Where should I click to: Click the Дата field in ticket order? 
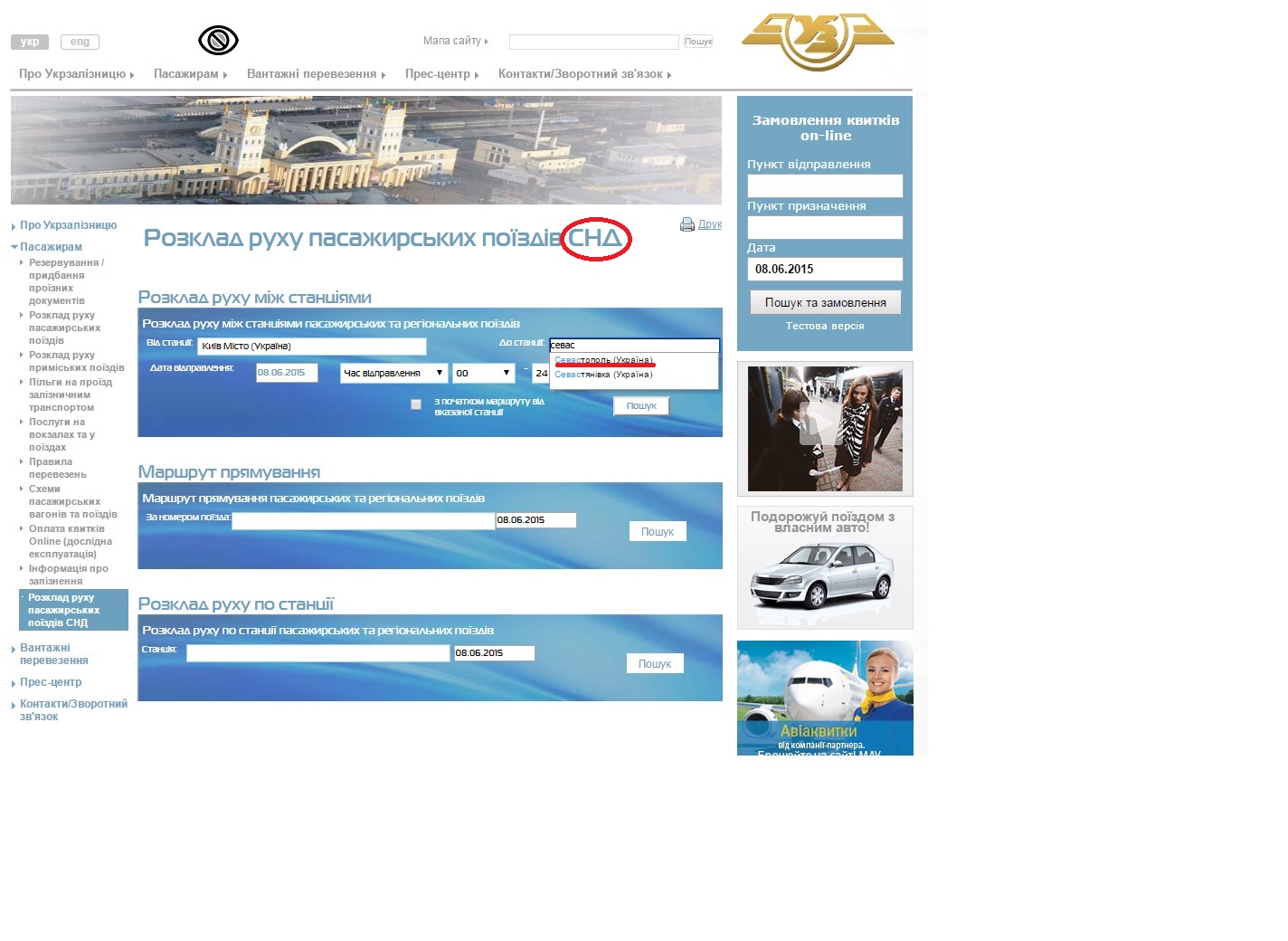click(825, 269)
